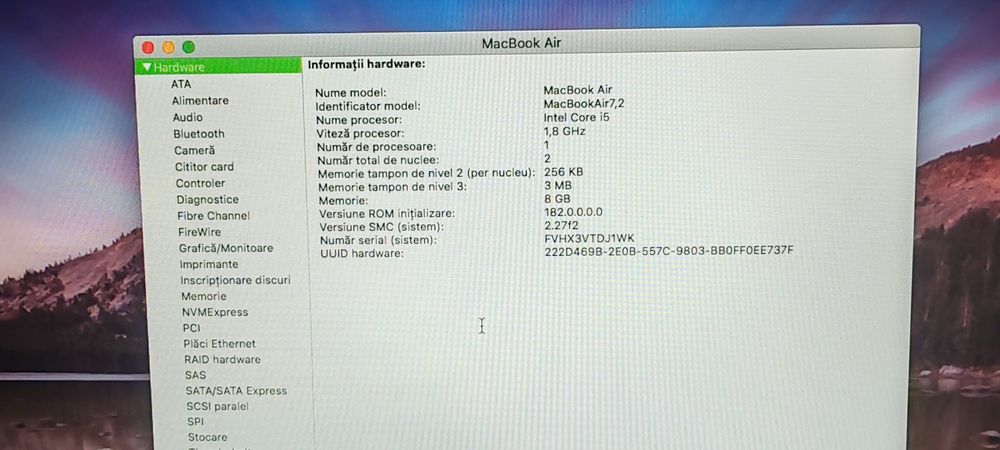
Task: Click the yellow minimize window button
Action: click(x=168, y=48)
